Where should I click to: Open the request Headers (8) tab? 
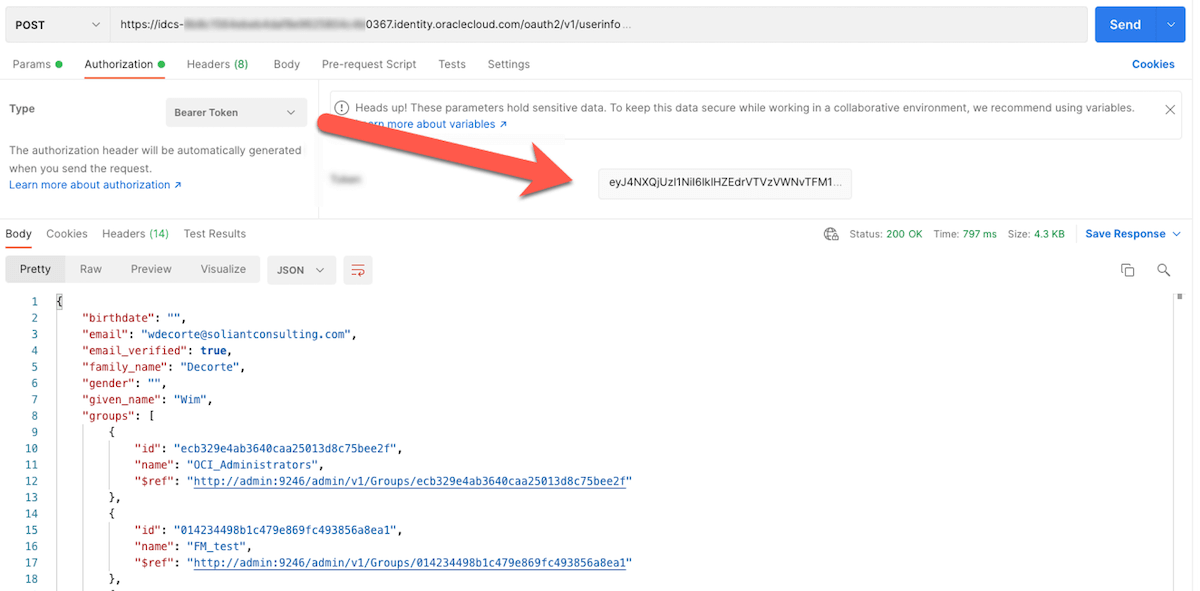[x=217, y=64]
